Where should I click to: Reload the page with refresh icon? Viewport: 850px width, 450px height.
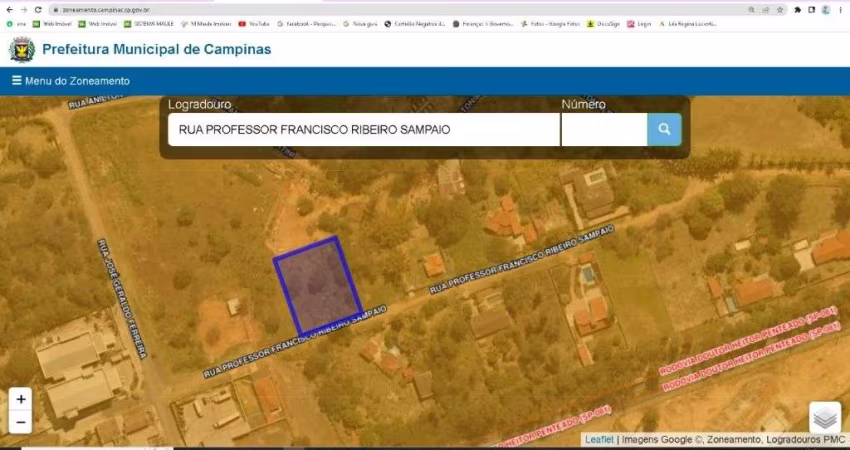click(x=38, y=10)
